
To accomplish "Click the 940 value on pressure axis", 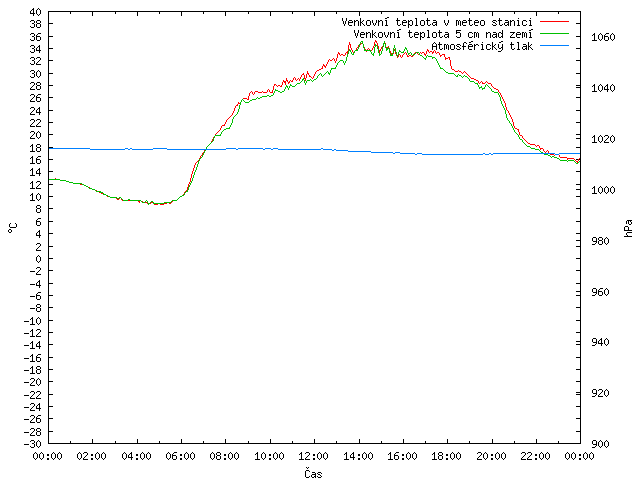I will (600, 342).
